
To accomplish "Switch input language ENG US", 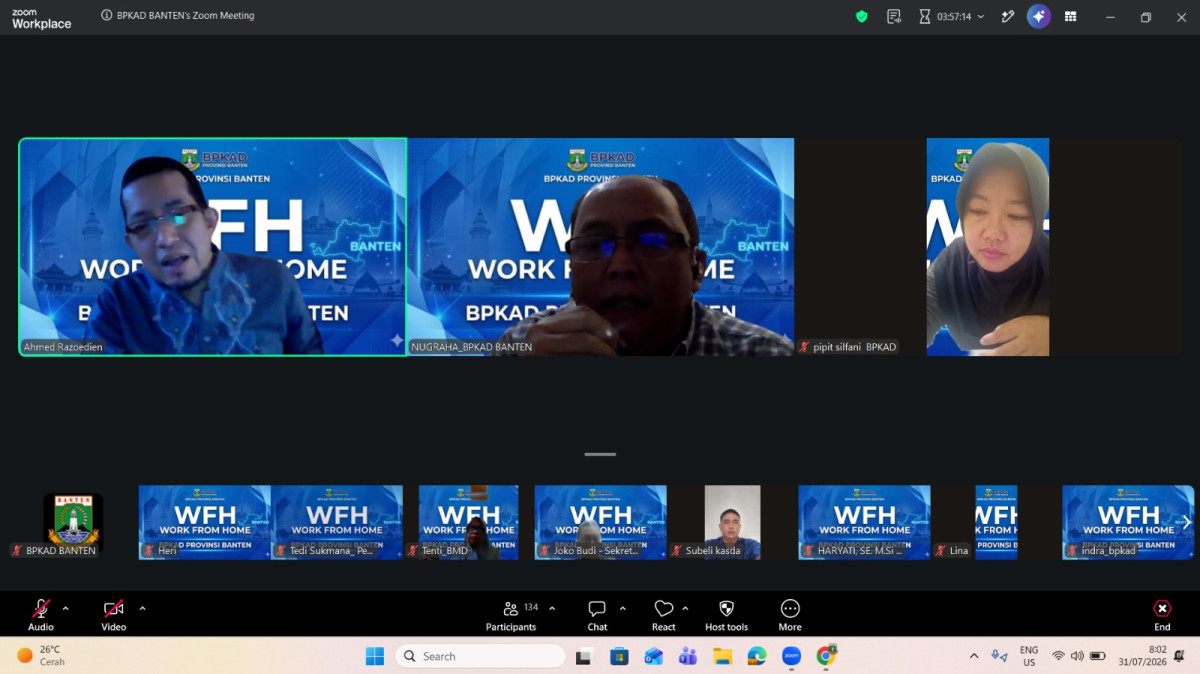I will coord(1029,656).
